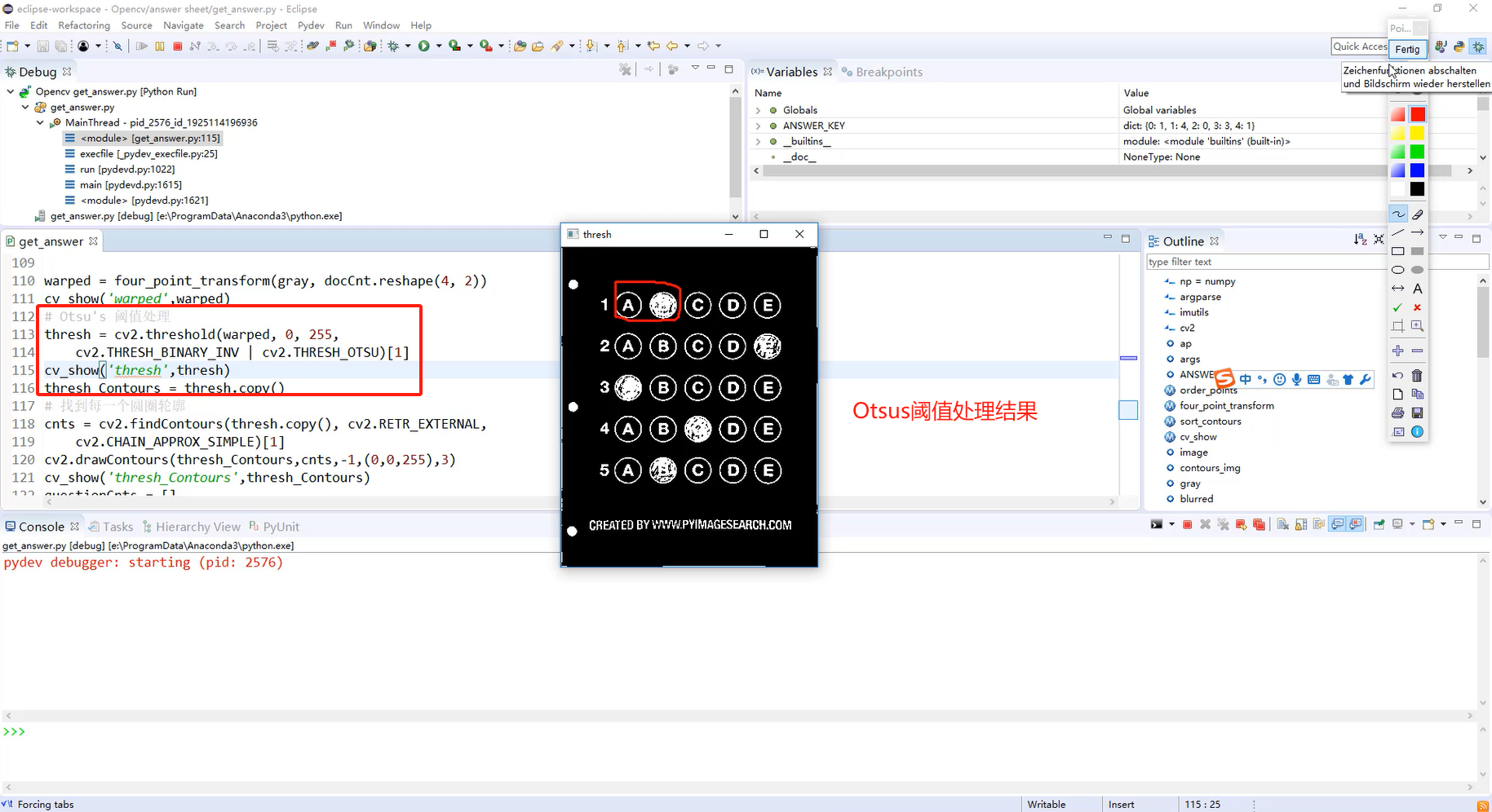This screenshot has width=1492, height=812.
Task: Click the printer icon in drawing palette
Action: coord(1398,413)
